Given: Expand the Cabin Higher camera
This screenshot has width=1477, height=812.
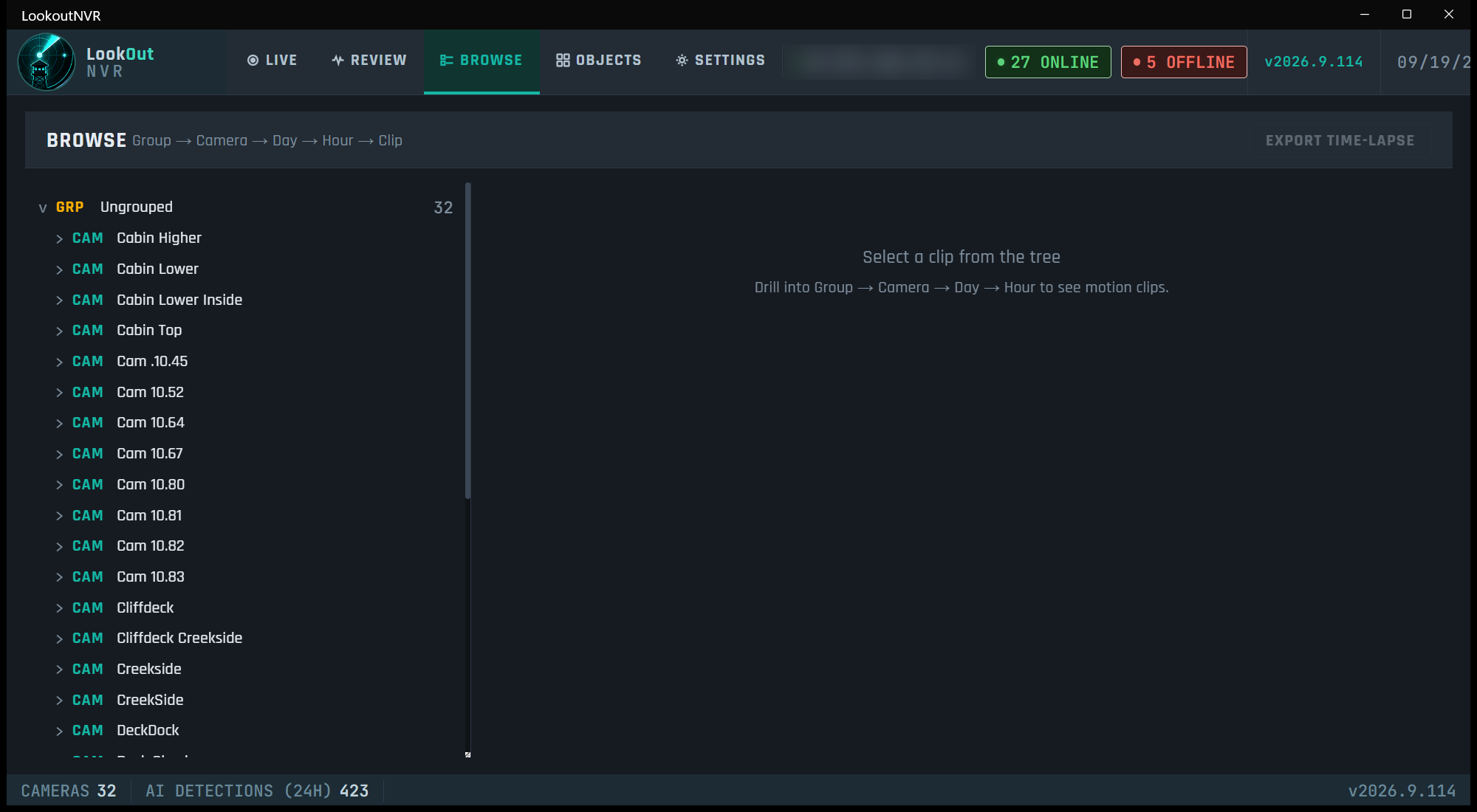Looking at the screenshot, I should [x=59, y=238].
